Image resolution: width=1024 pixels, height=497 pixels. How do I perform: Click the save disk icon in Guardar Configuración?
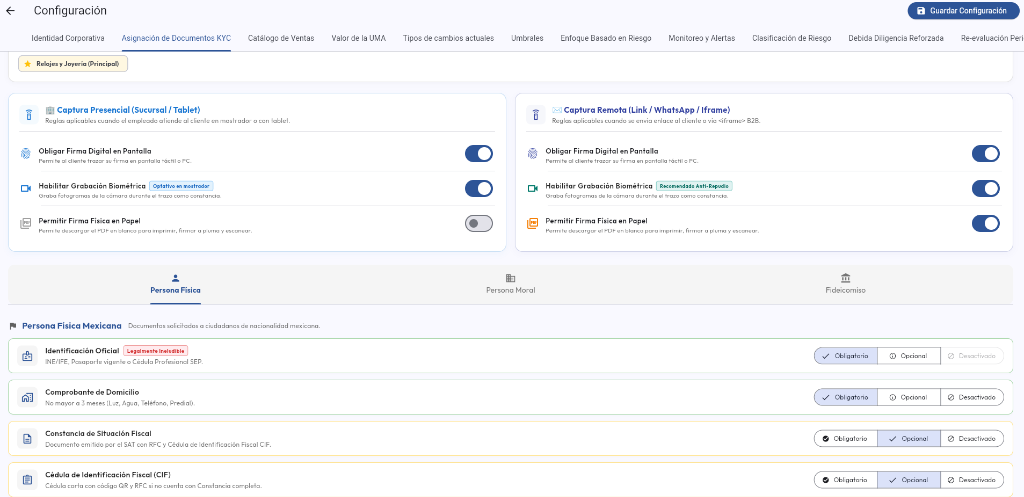[921, 11]
